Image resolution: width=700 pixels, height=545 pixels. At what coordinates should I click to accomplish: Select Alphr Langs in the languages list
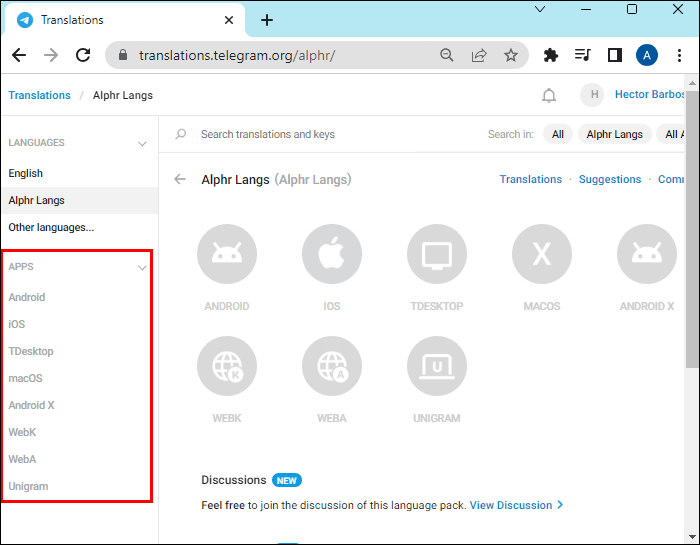pyautogui.click(x=79, y=200)
